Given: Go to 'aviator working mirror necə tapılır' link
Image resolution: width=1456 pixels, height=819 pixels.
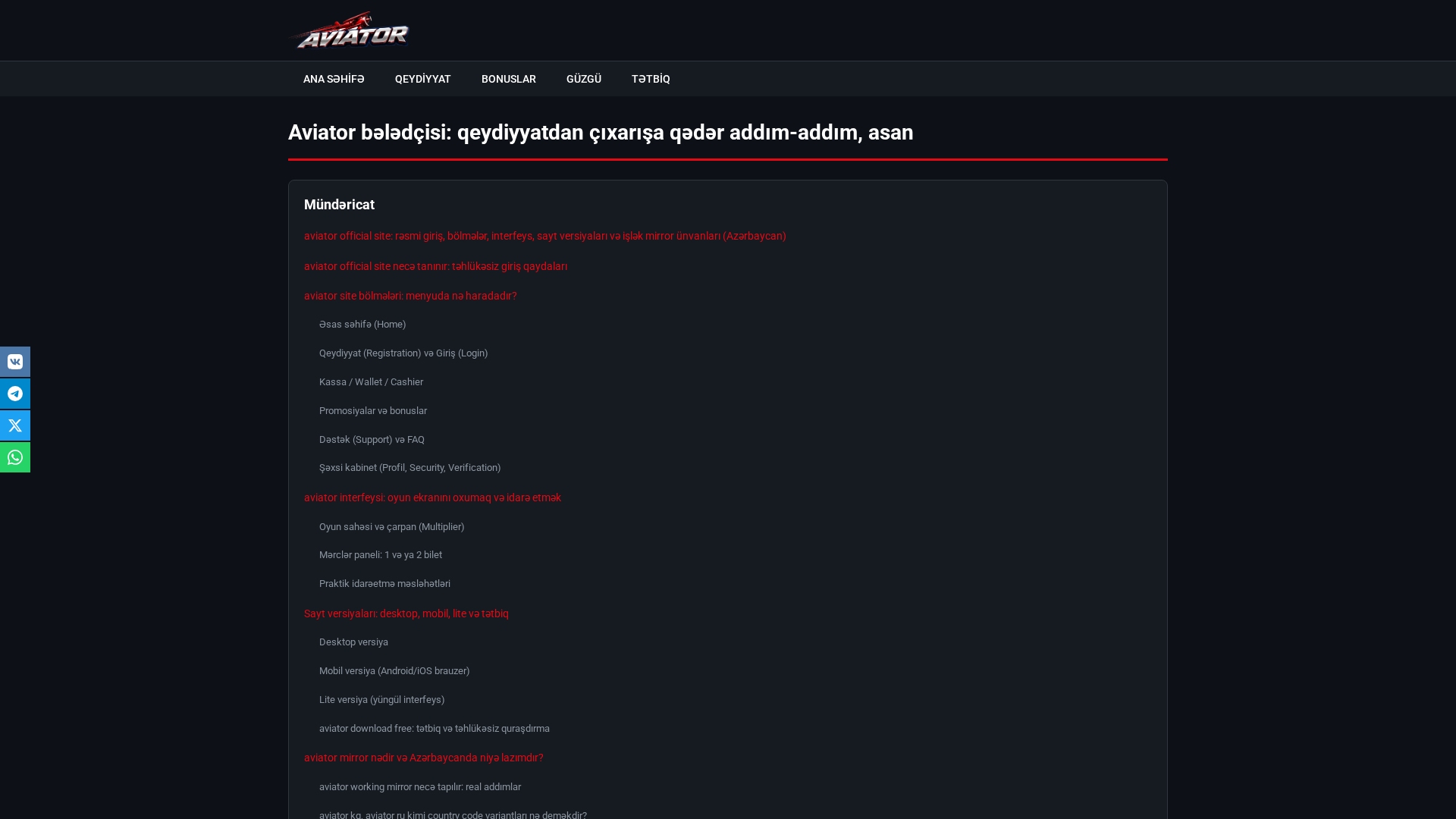Looking at the screenshot, I should click(x=420, y=787).
